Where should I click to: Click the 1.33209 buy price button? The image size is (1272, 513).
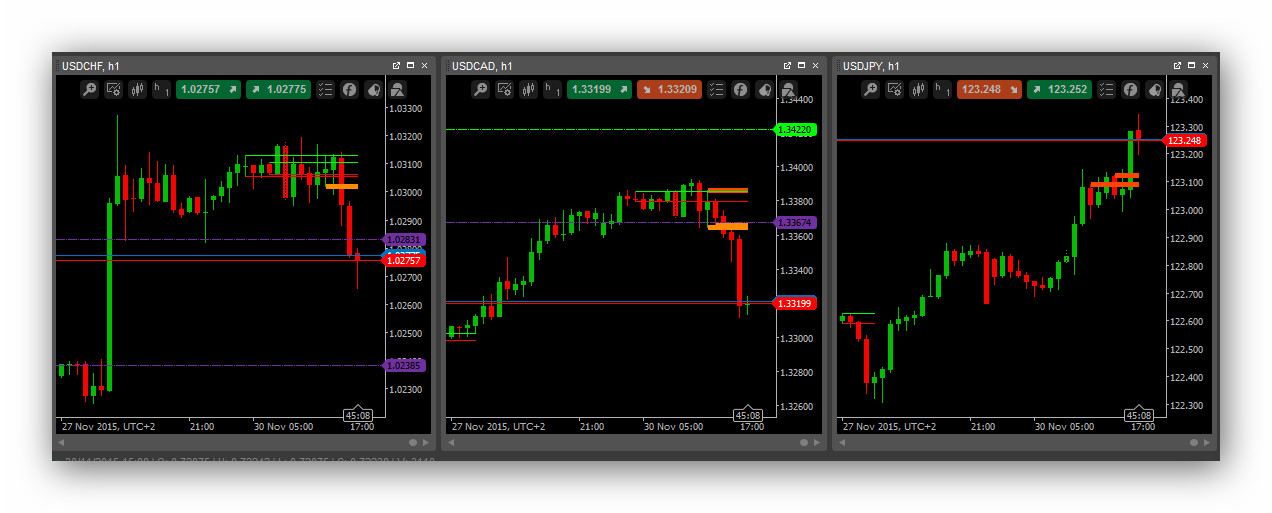pos(669,89)
